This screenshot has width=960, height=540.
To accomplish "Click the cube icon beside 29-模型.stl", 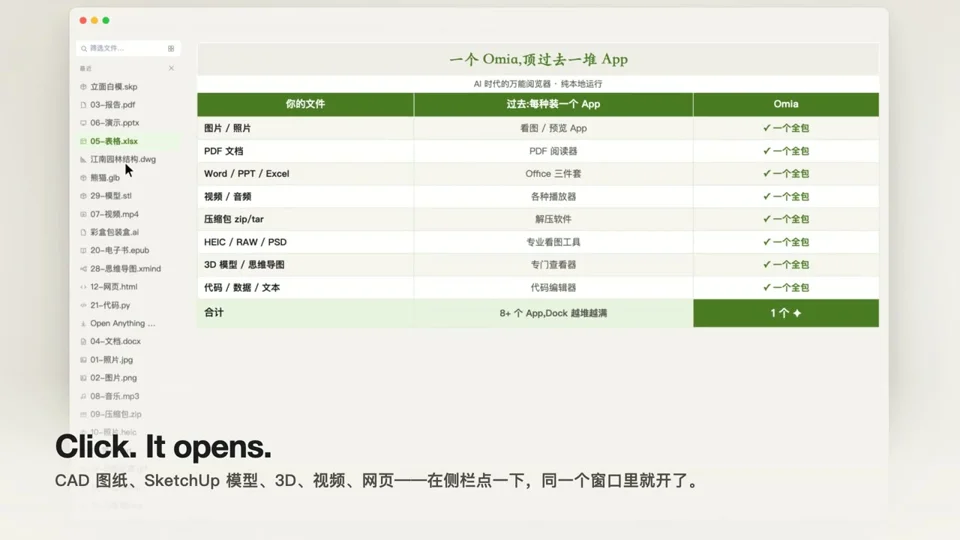I will pyautogui.click(x=83, y=196).
